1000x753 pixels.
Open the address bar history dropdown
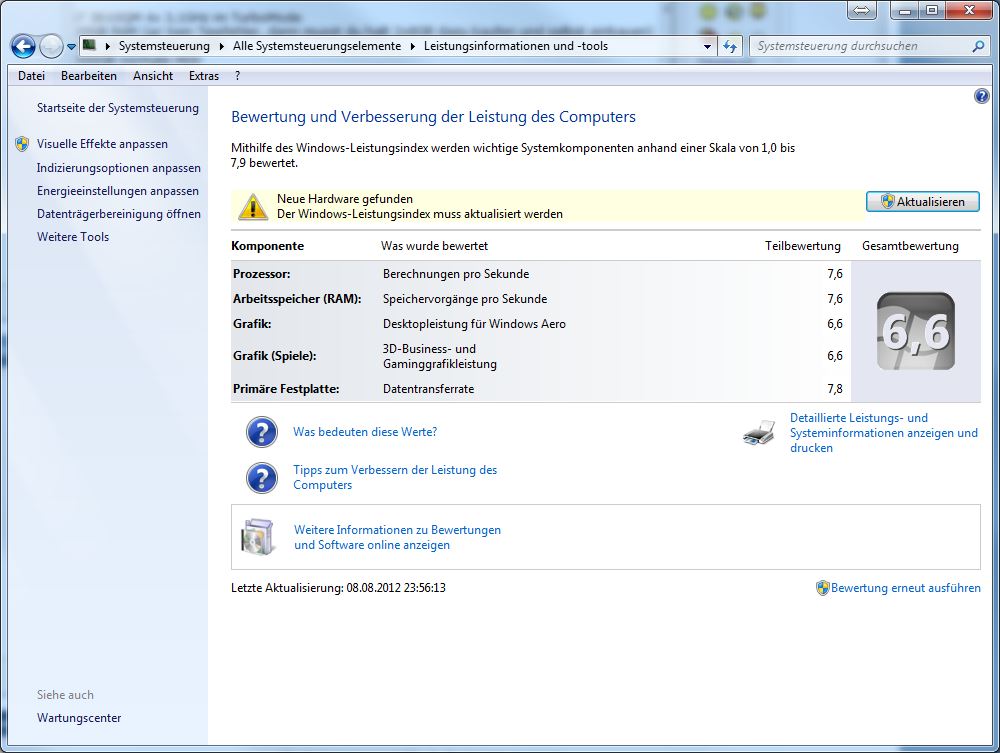click(x=707, y=47)
